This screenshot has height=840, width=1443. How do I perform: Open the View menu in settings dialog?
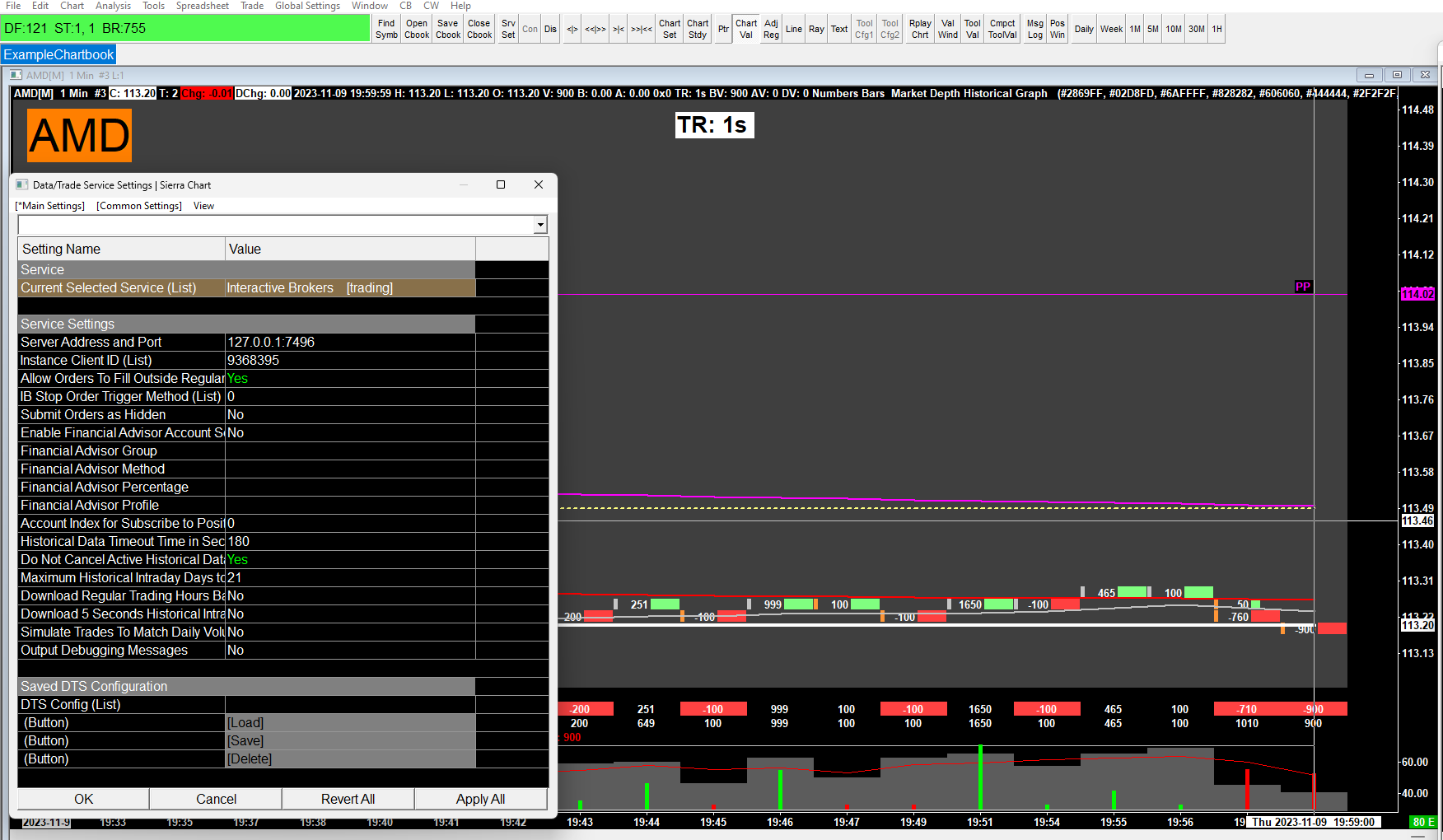point(203,206)
